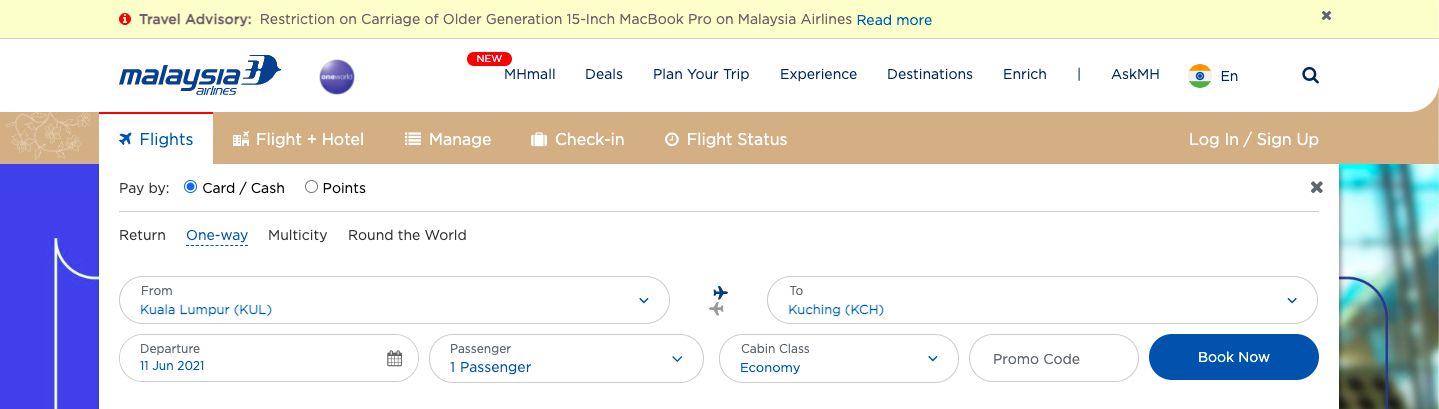The image size is (1439, 409).
Task: Open the departure calendar icon
Action: tap(394, 358)
